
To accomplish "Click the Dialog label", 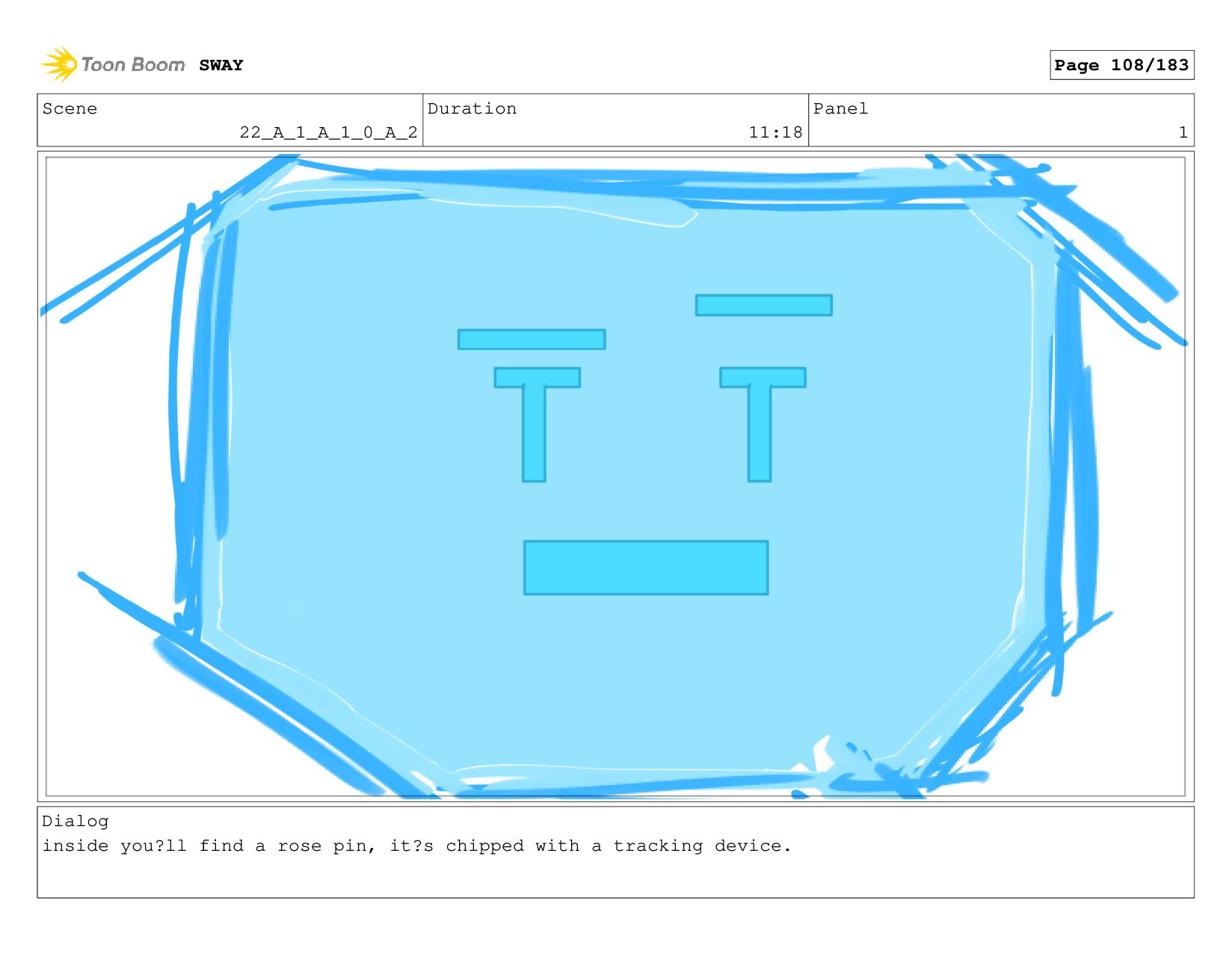I will [x=75, y=821].
